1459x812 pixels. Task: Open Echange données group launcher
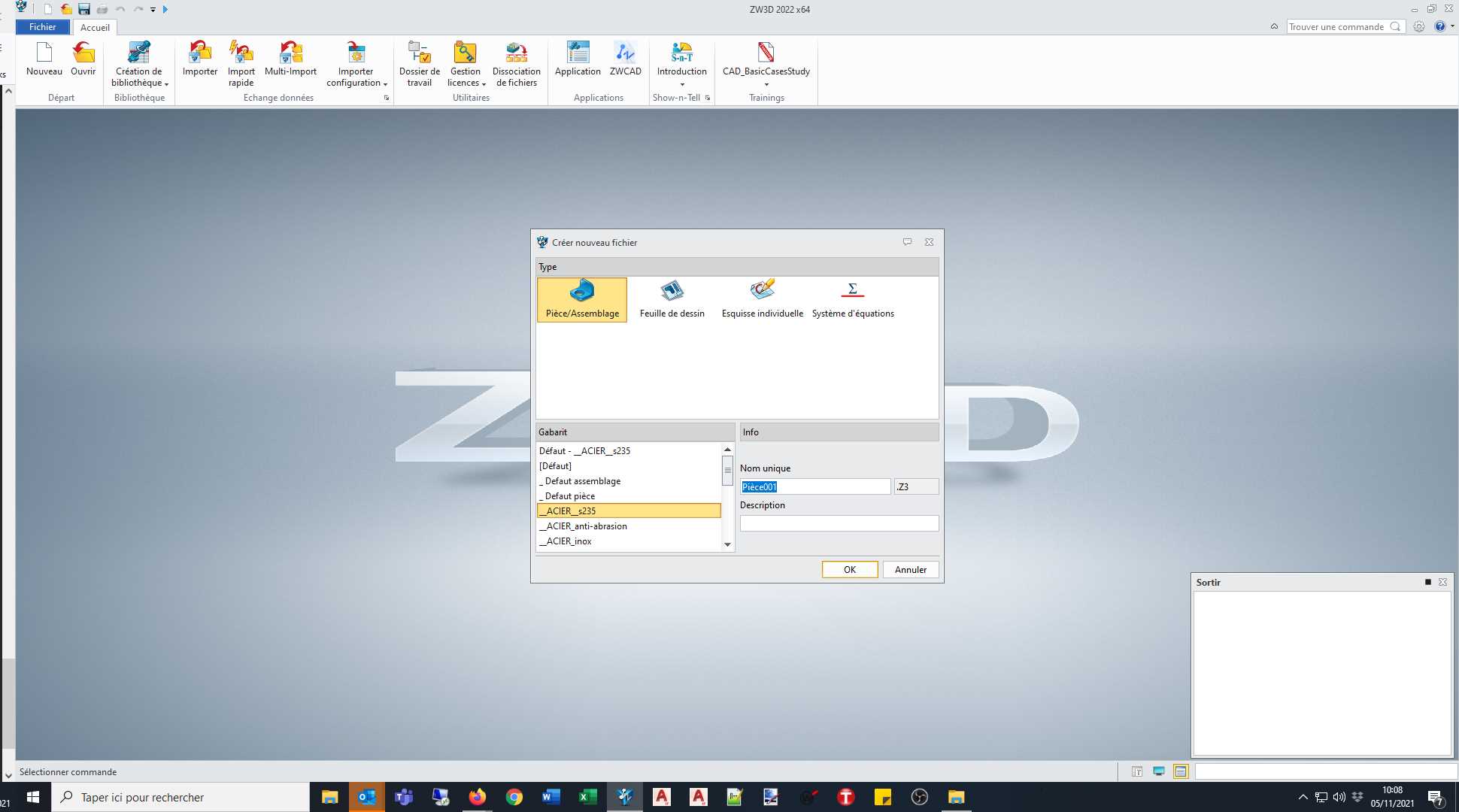tap(387, 98)
